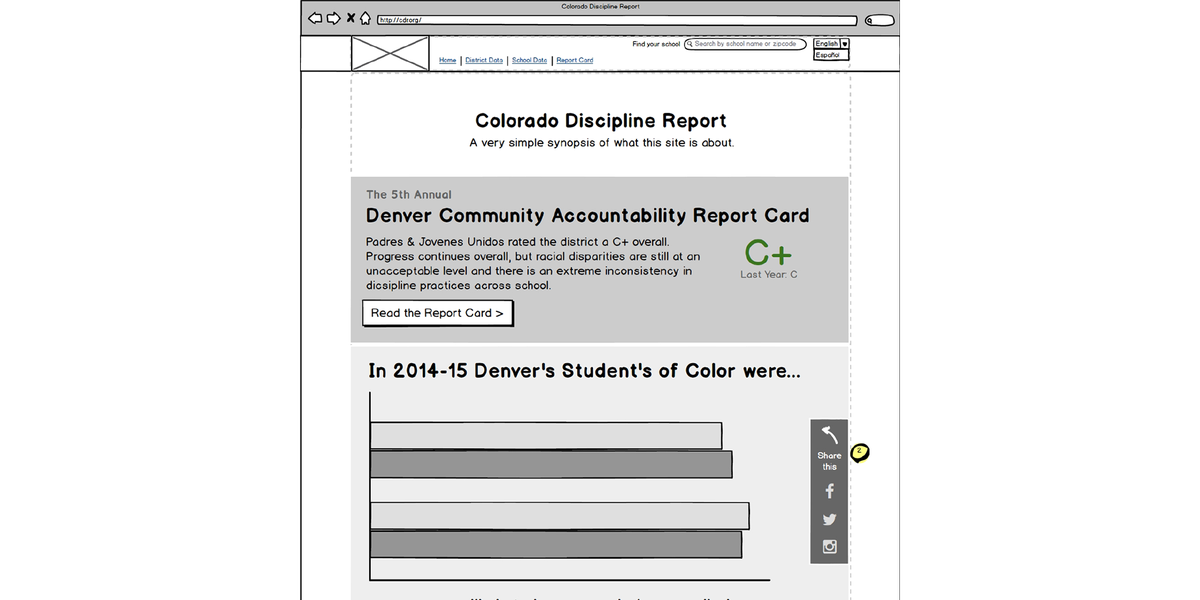Click the Share this arrow icon
Image resolution: width=1200 pixels, height=600 pixels.
(x=829, y=435)
